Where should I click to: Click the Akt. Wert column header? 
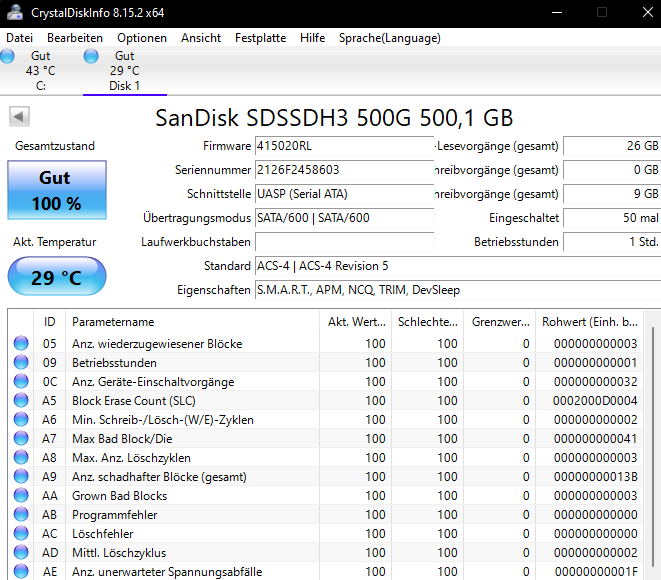[x=356, y=322]
